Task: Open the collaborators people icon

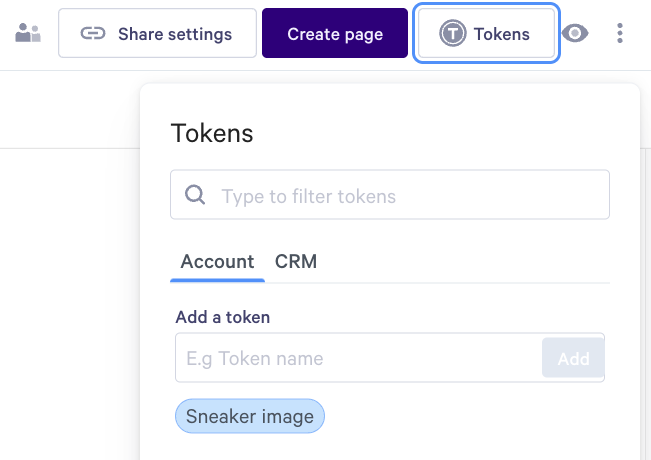Action: [28, 33]
